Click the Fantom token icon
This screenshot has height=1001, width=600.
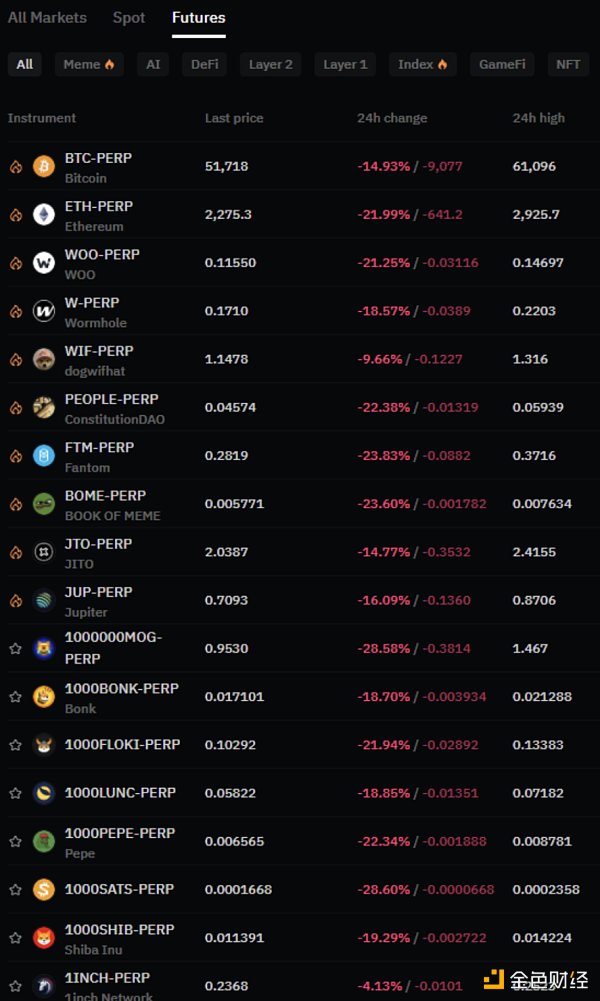[x=44, y=456]
